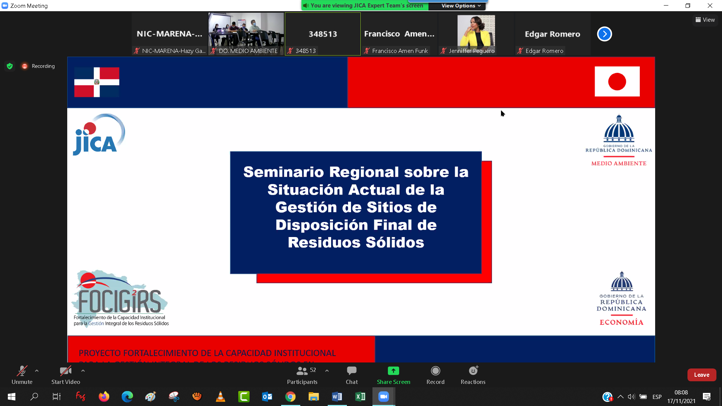Select Jenniffer Peguero's video tile

[x=476, y=34]
